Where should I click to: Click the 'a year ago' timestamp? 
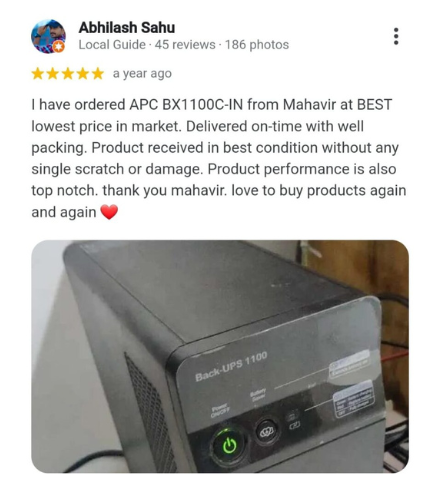[142, 74]
